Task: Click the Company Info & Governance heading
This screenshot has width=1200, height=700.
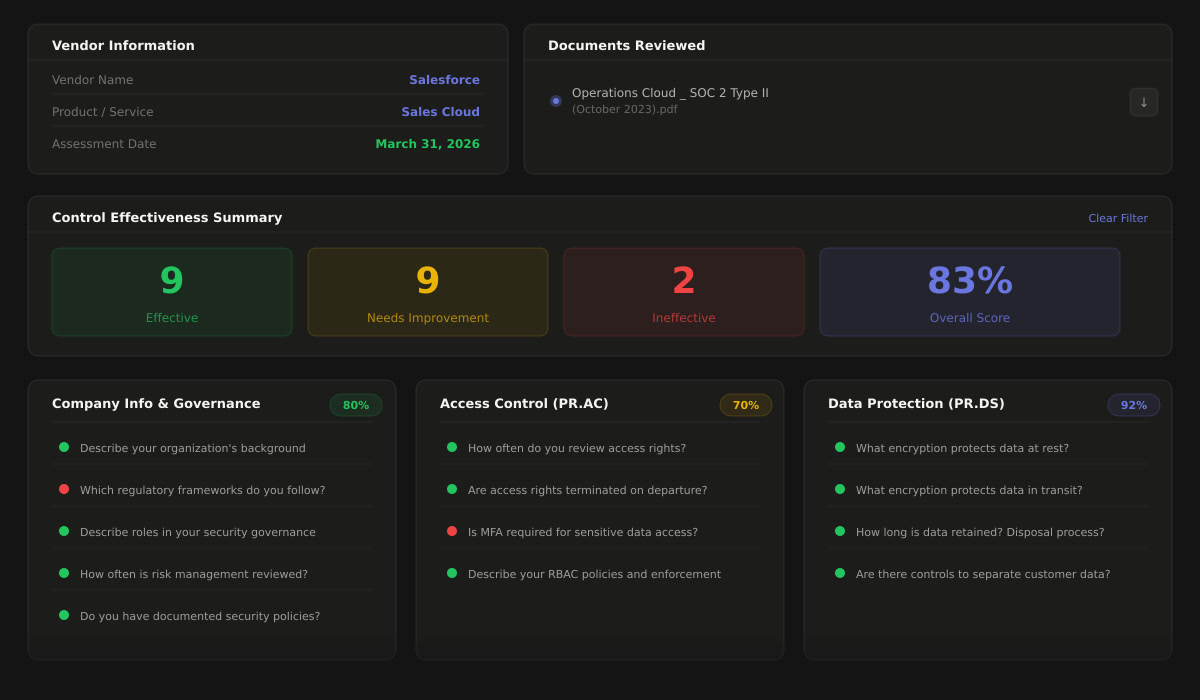Action: pos(156,404)
